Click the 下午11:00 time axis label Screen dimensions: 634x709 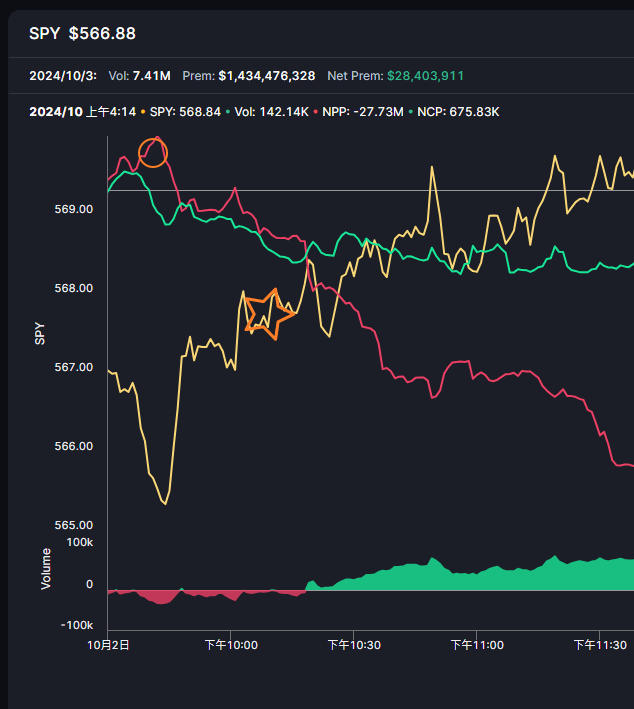tap(477, 645)
